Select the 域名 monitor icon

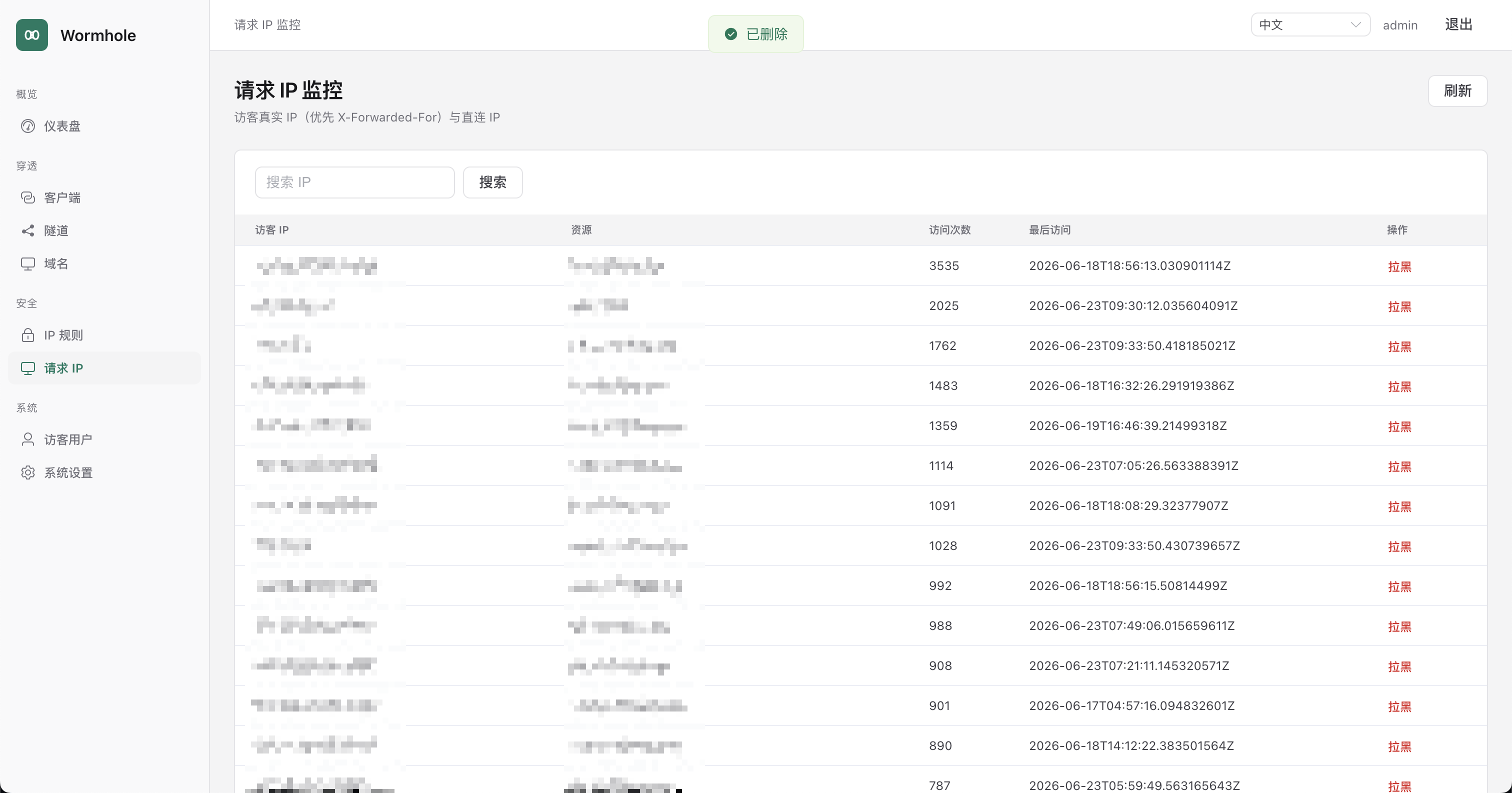(x=27, y=263)
